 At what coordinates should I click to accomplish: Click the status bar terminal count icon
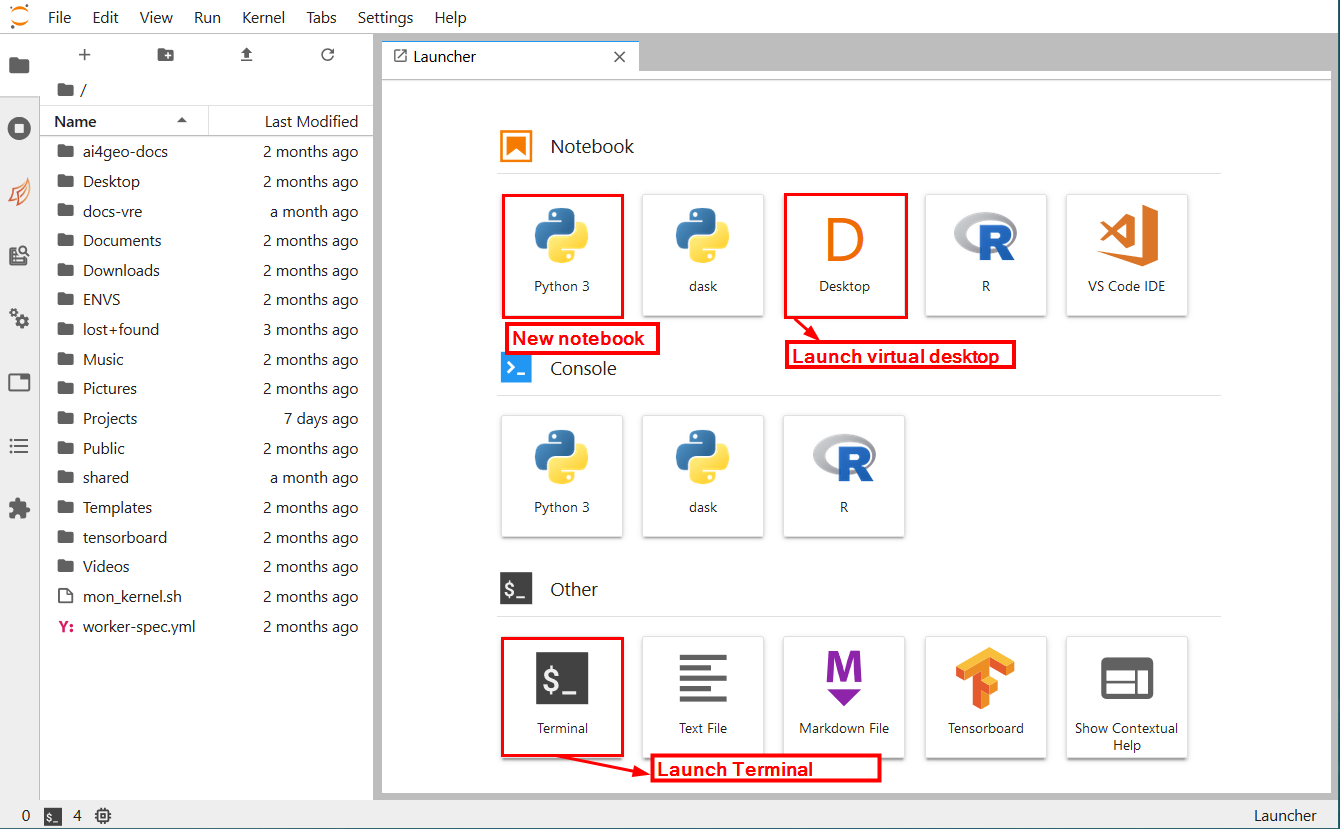coord(54,816)
